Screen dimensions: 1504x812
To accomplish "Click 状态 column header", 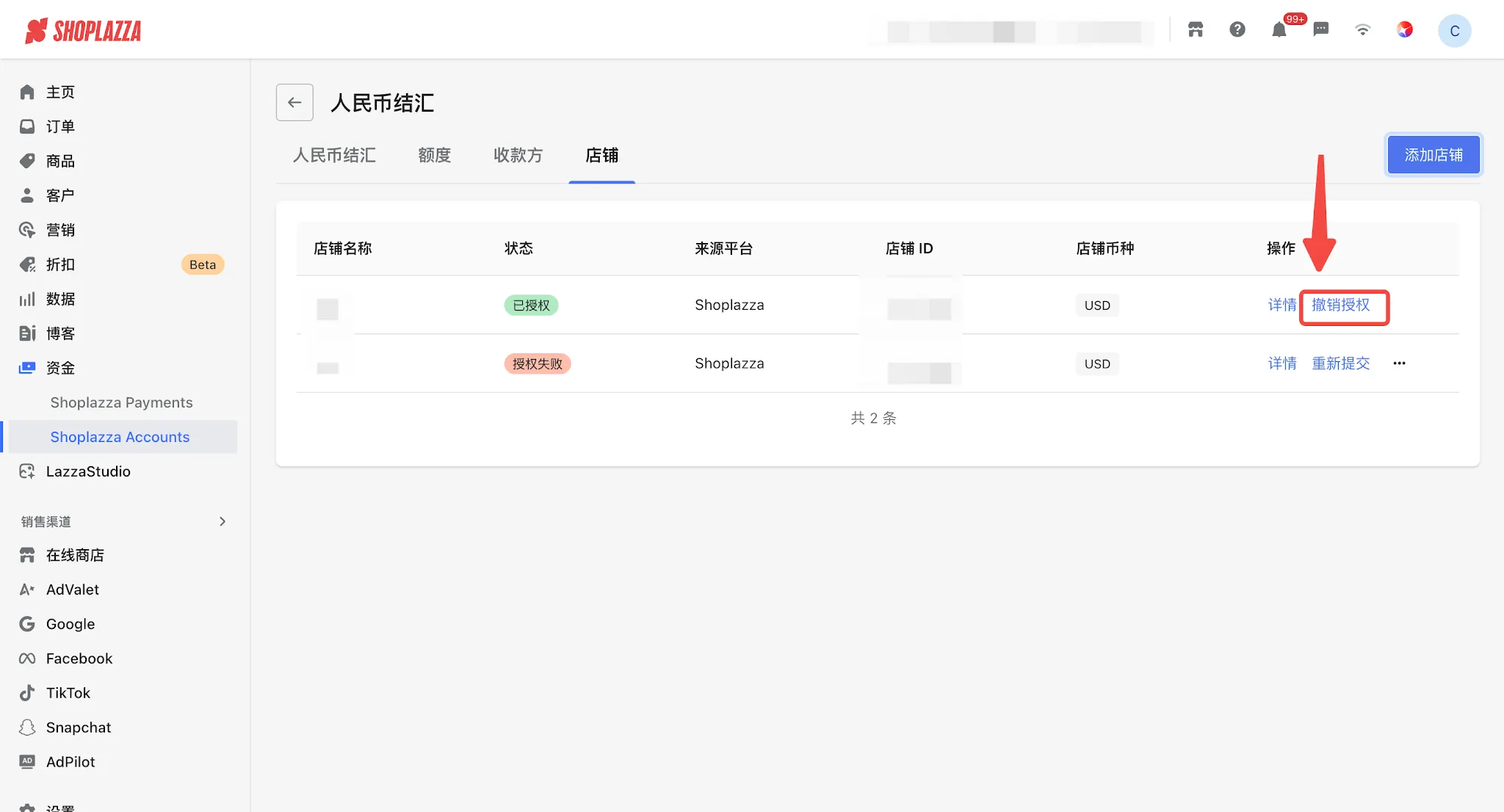I will pos(518,248).
